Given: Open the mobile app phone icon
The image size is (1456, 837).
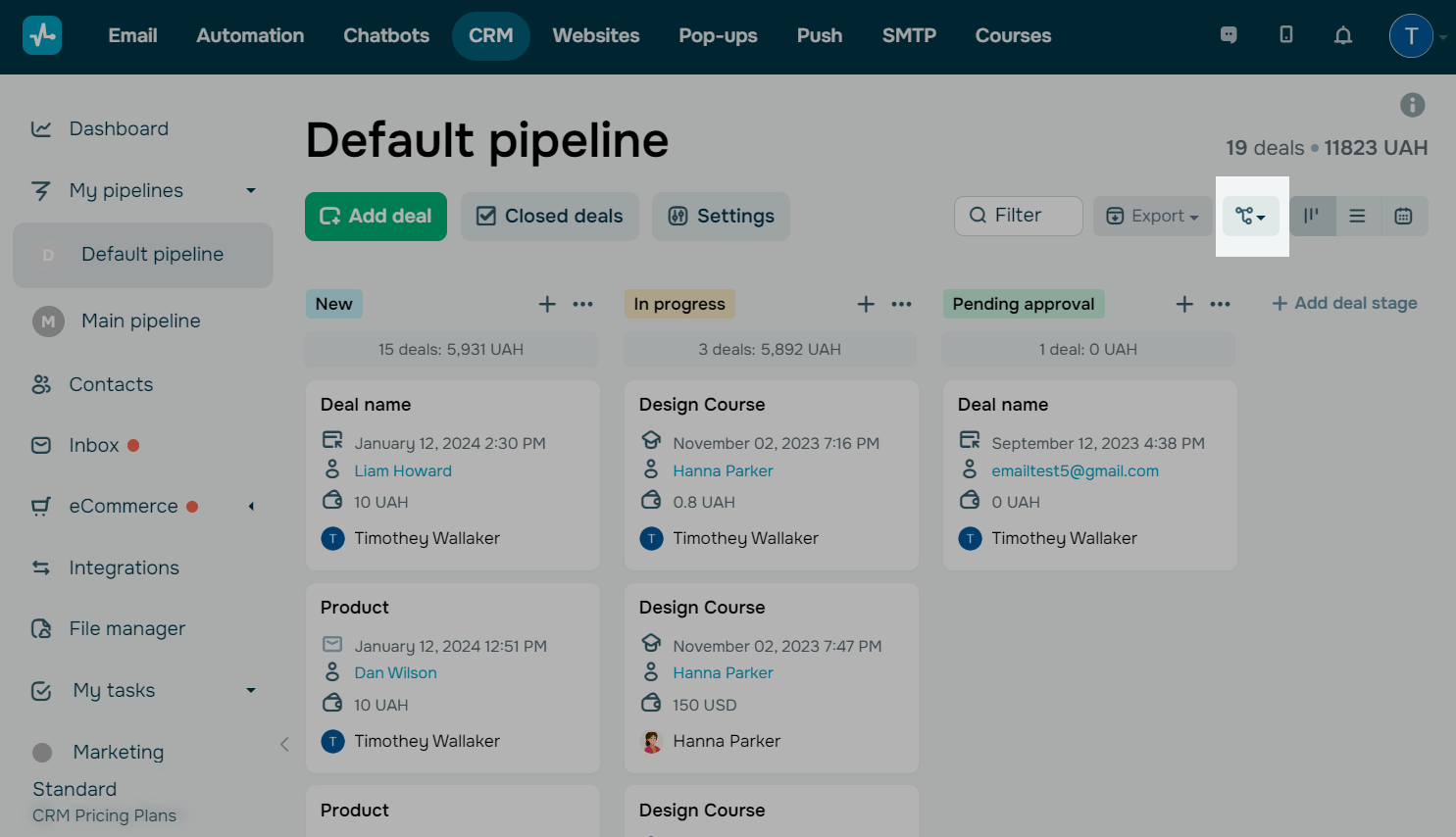Looking at the screenshot, I should pos(1286,35).
